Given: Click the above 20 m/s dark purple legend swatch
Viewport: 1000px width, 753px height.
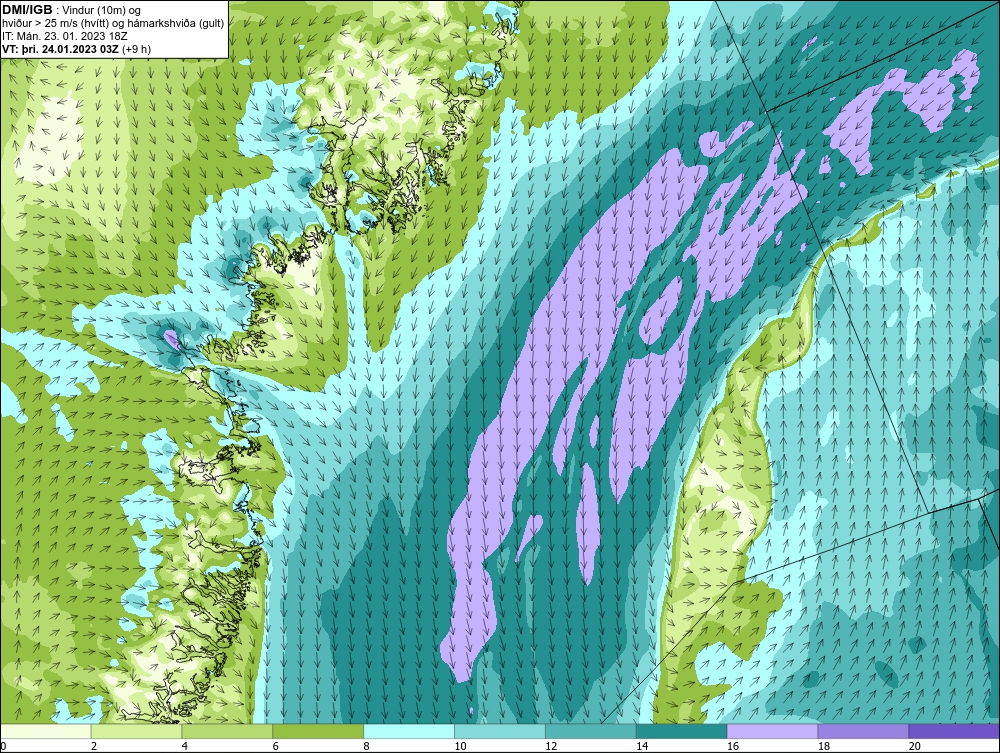Looking at the screenshot, I should (954, 731).
